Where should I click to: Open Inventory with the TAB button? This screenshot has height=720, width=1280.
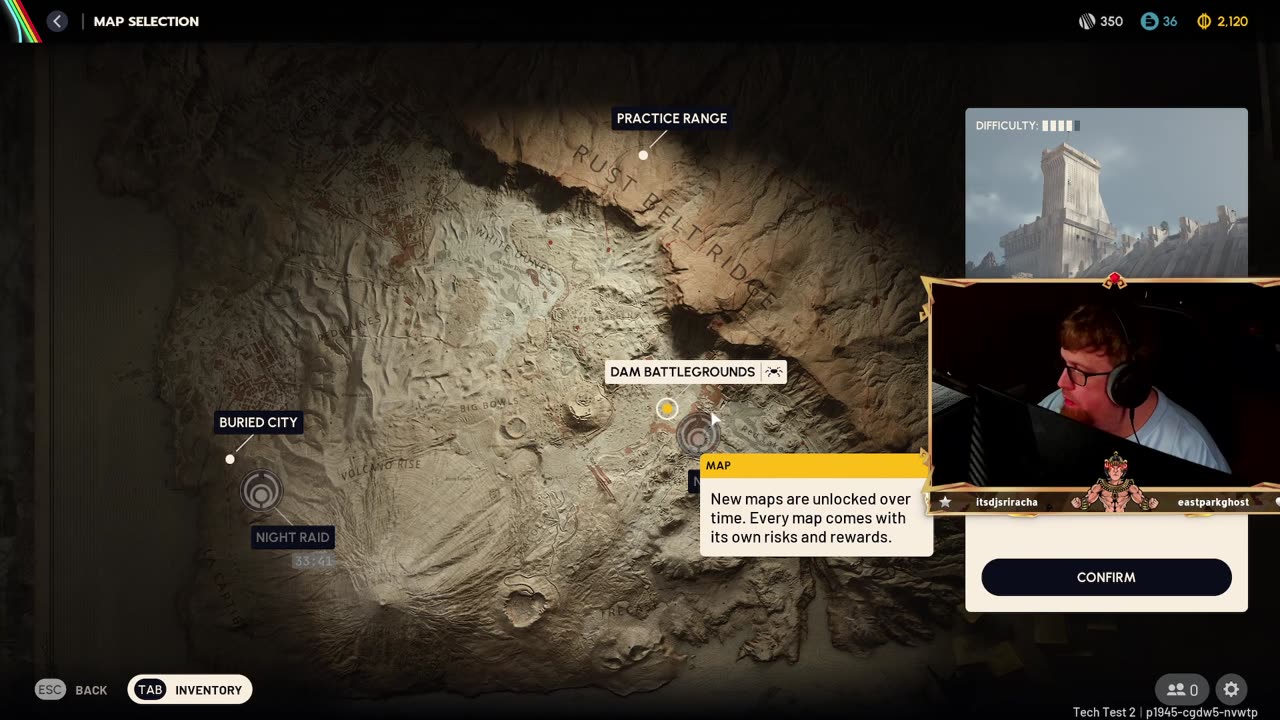click(x=190, y=690)
